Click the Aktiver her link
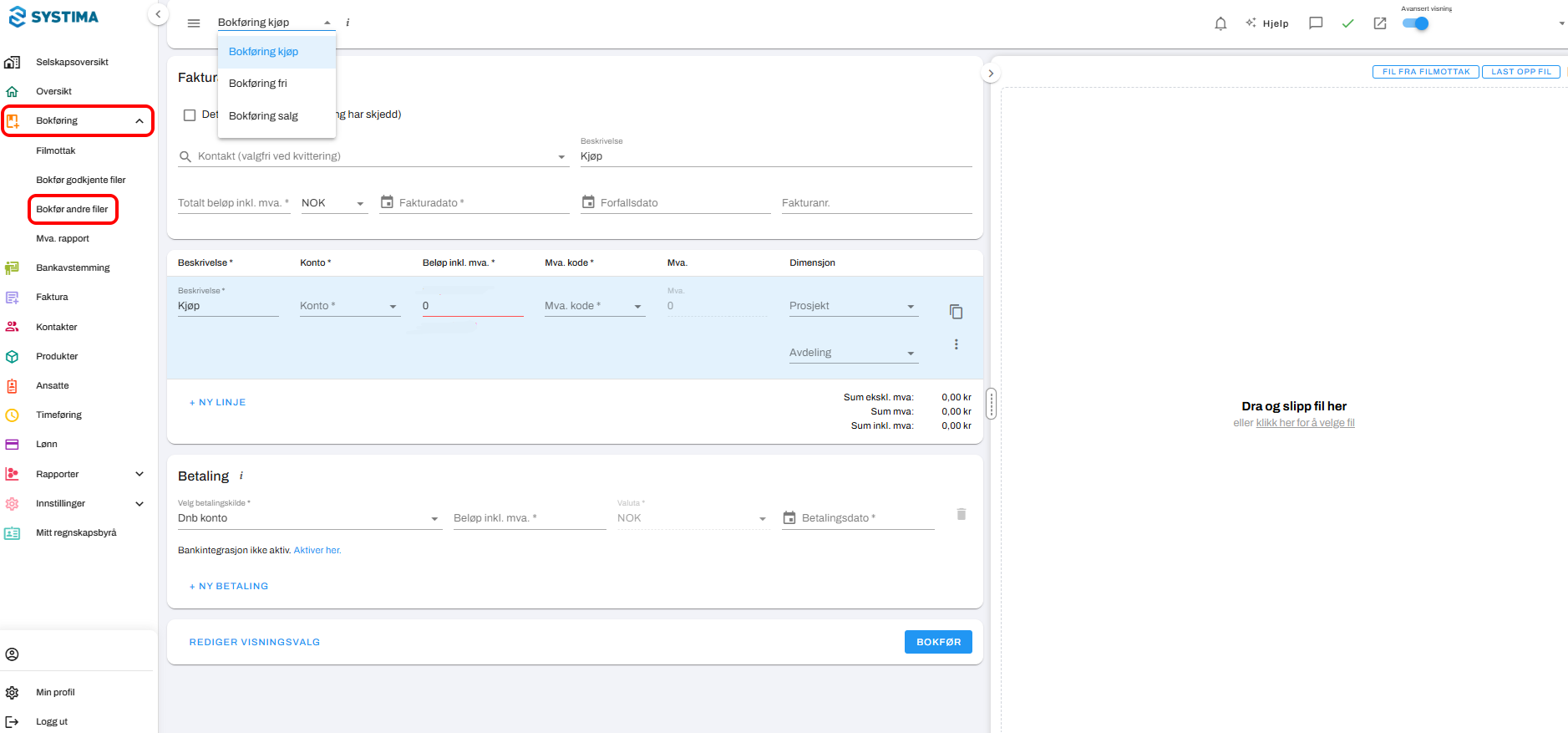 pyautogui.click(x=317, y=550)
